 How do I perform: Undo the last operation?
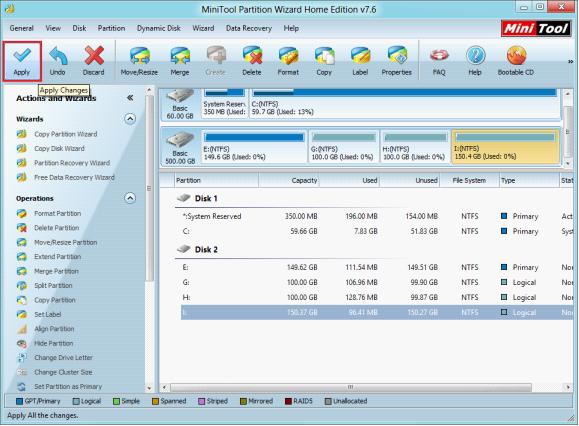click(58, 61)
